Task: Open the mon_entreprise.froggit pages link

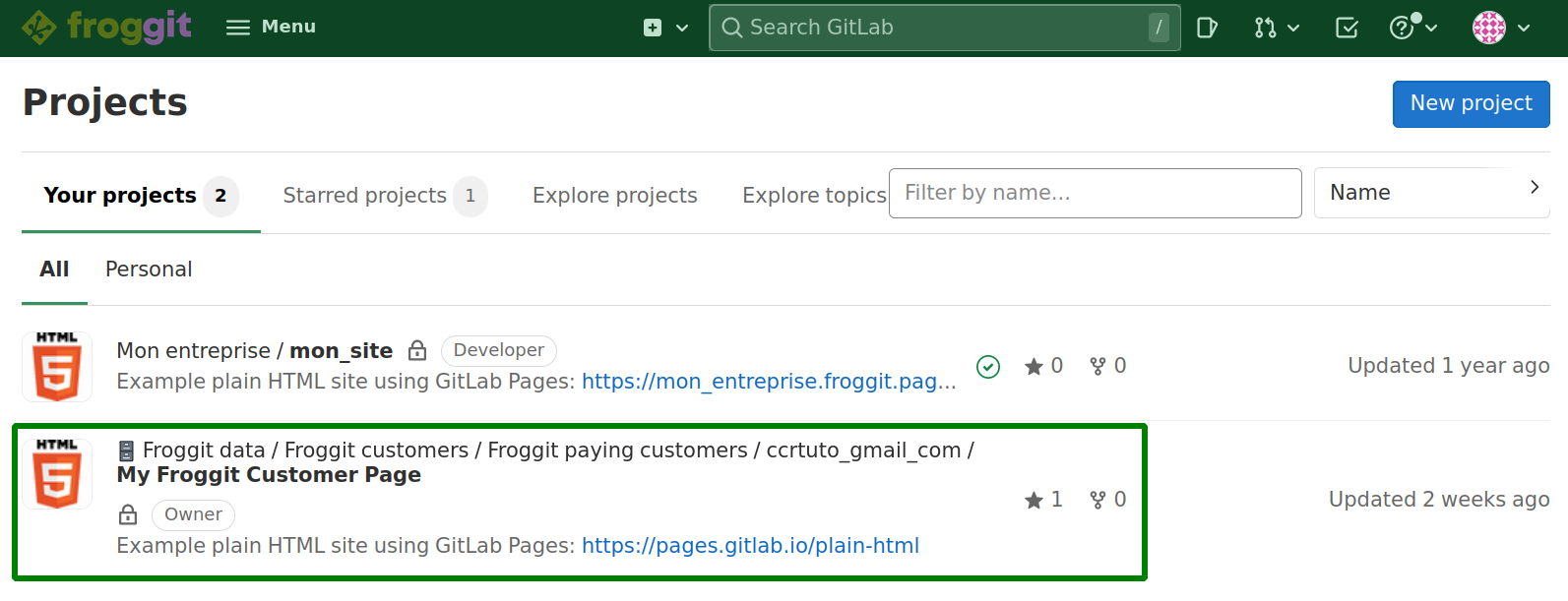Action: (x=769, y=382)
